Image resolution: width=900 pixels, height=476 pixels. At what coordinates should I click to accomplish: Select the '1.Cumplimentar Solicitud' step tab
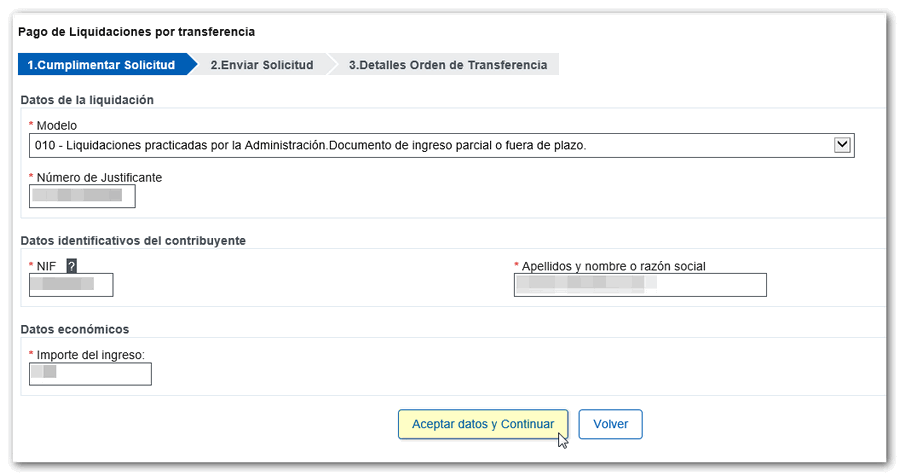(100, 65)
